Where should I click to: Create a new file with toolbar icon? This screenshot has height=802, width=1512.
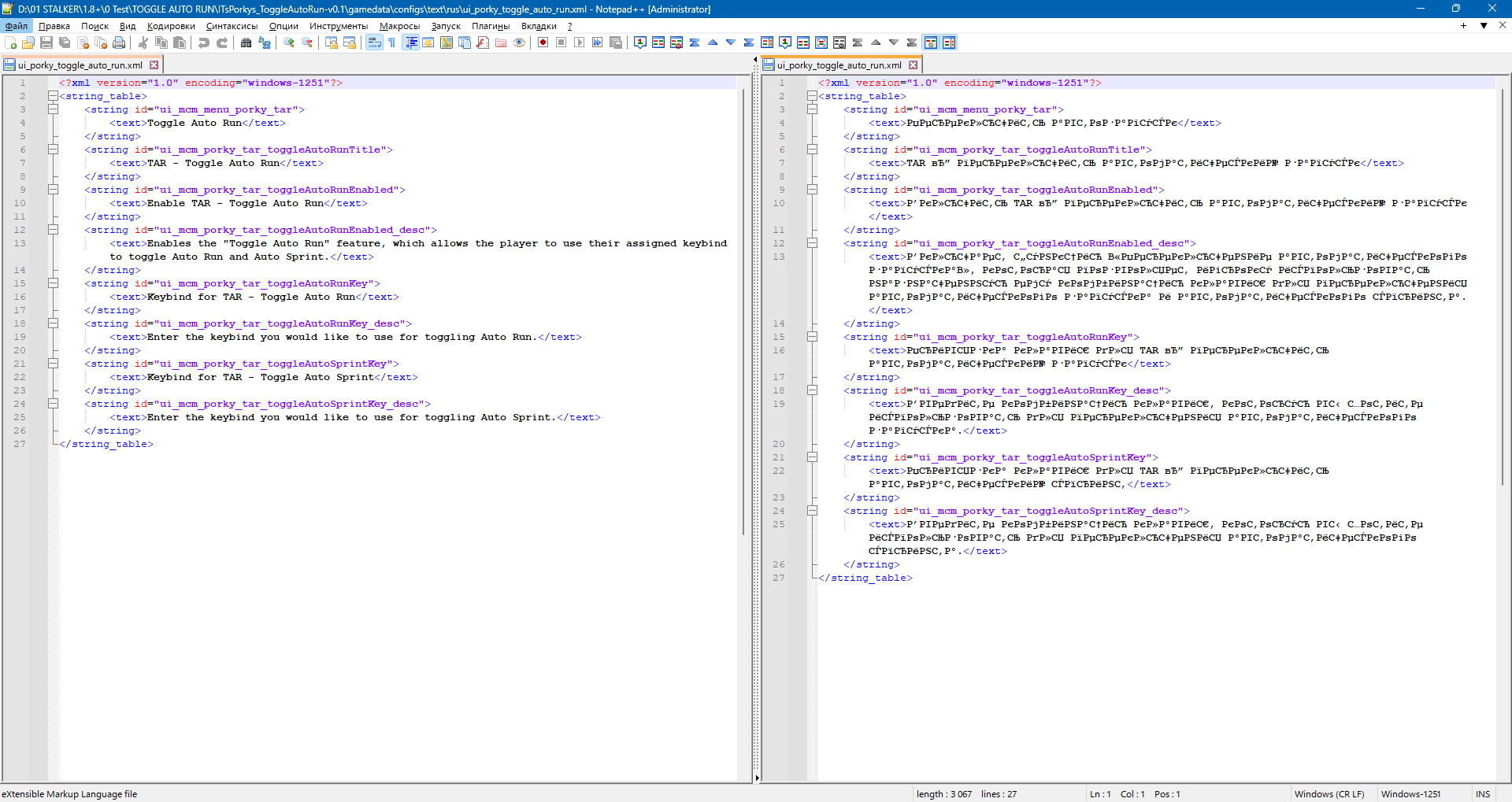[10, 43]
